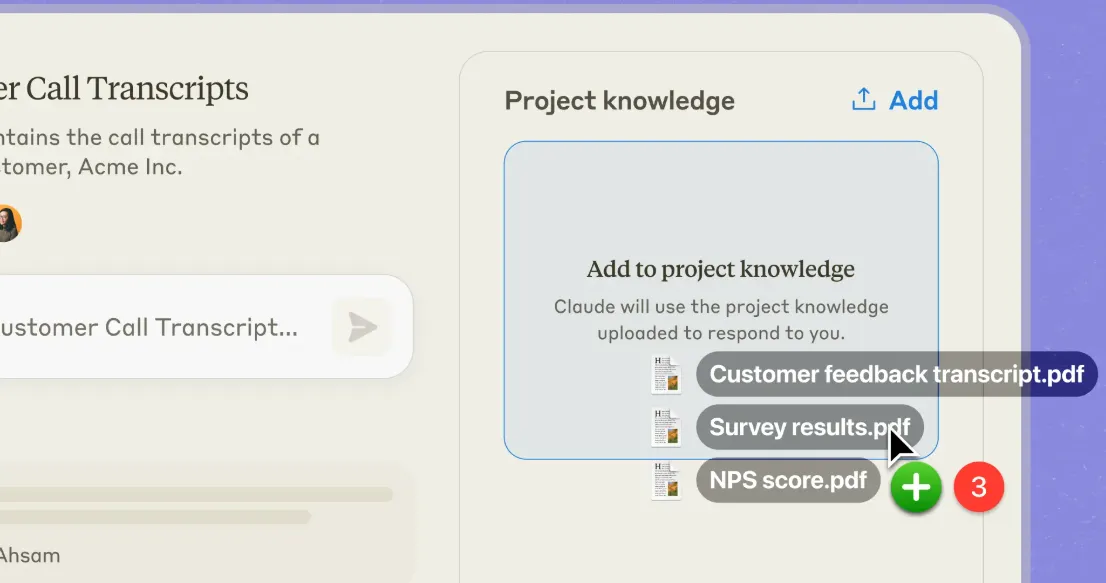Click the send message arrow button
The image size is (1106, 583).
coord(362,327)
